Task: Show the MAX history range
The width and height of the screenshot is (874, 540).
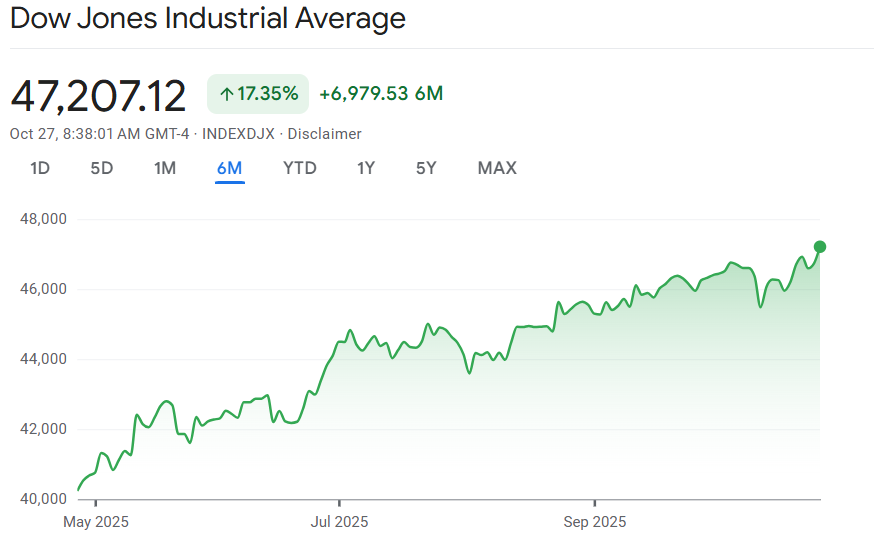Action: coord(497,168)
